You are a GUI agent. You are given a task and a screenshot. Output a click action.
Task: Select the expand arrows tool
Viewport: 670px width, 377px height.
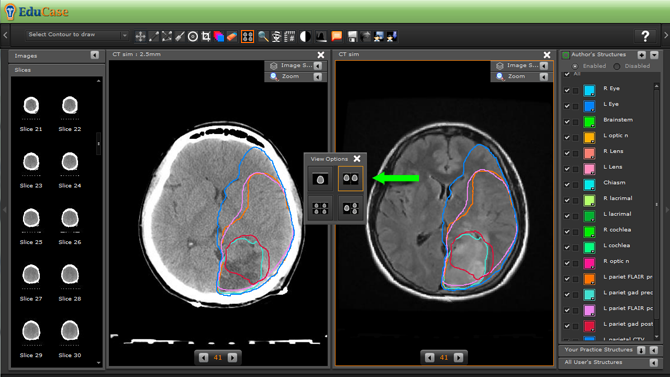167,37
